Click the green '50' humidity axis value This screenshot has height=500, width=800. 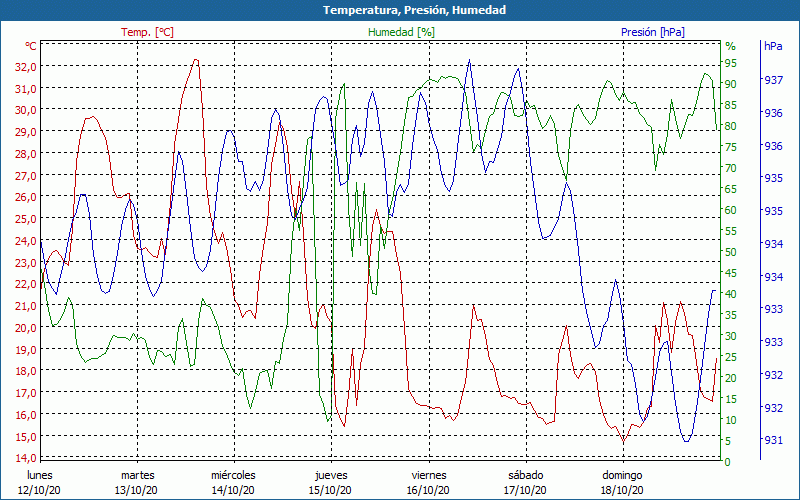coord(731,252)
